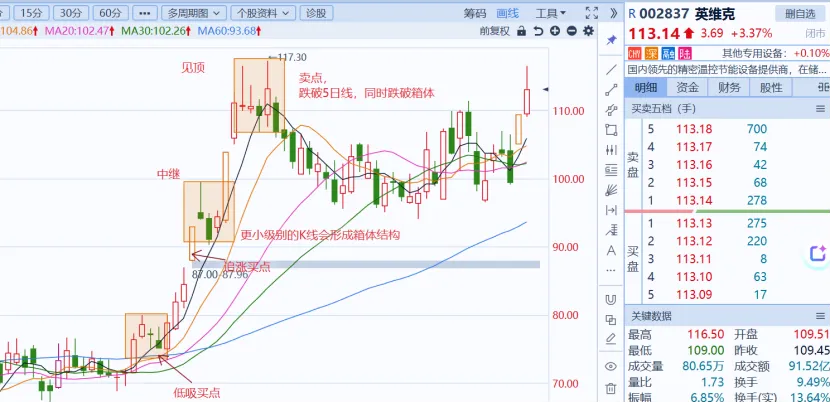This screenshot has height=403, width=831.
Task: Switch to 30分 period
Action: pos(72,13)
